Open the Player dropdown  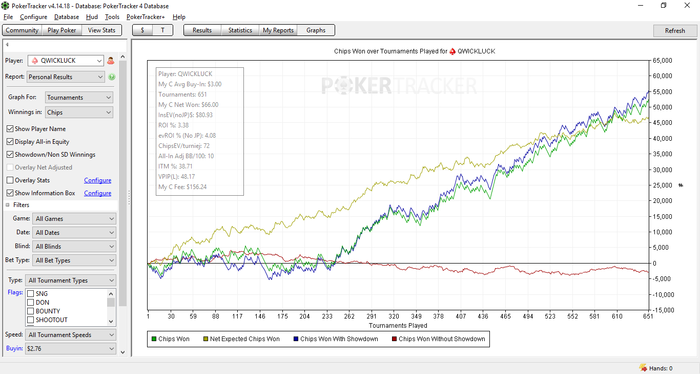point(66,61)
